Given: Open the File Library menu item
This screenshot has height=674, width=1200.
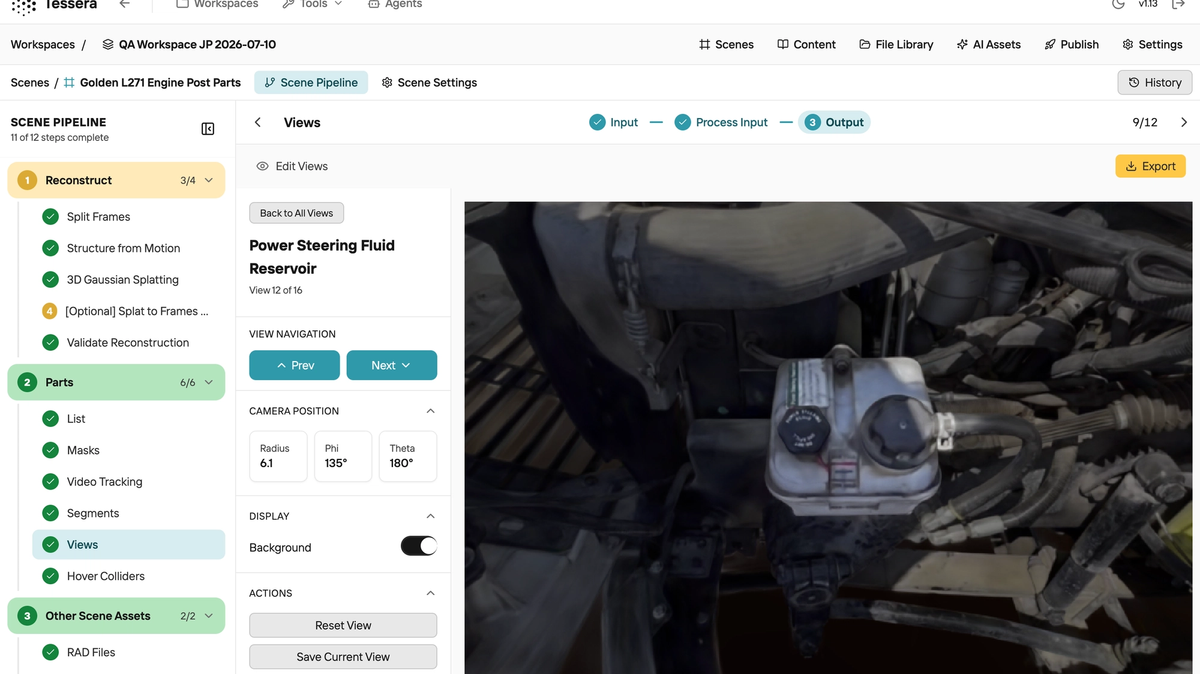Looking at the screenshot, I should 896,44.
